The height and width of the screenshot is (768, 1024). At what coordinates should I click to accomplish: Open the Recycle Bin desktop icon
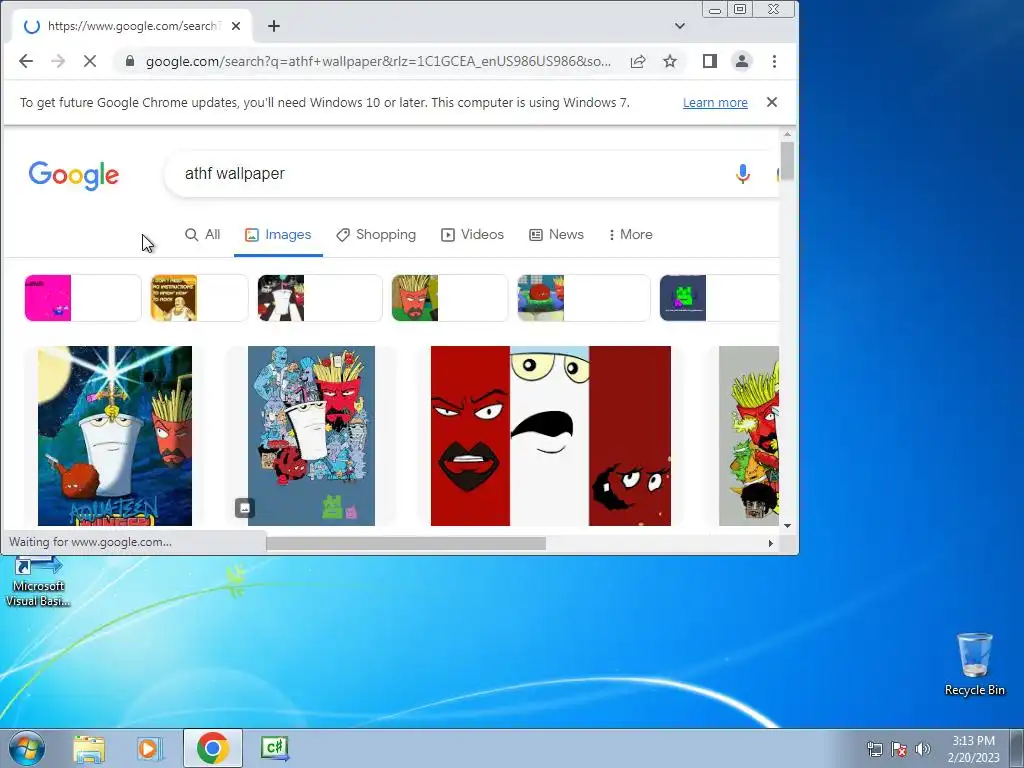(x=974, y=664)
